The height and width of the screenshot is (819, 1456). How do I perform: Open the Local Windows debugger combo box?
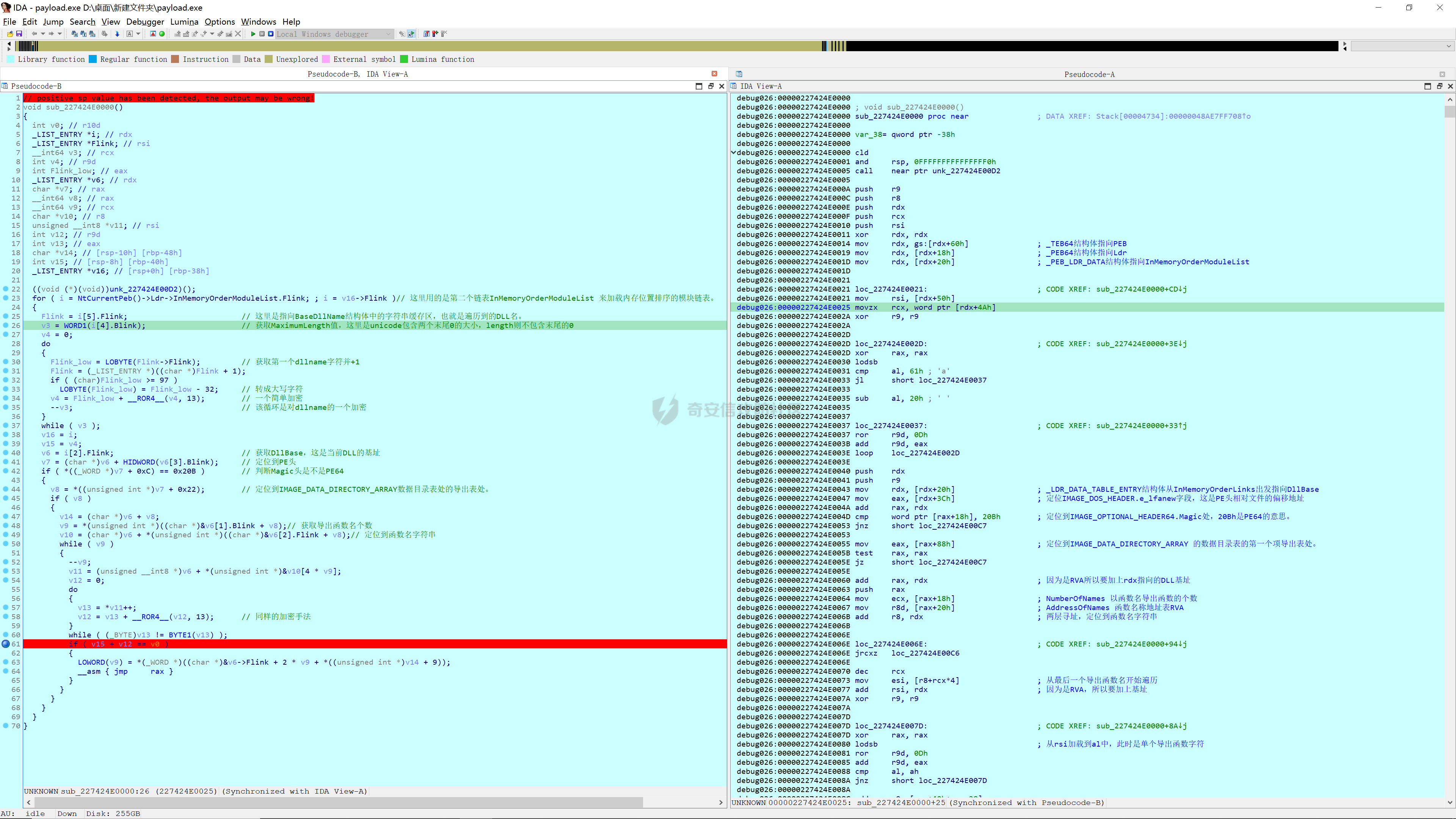point(334,34)
